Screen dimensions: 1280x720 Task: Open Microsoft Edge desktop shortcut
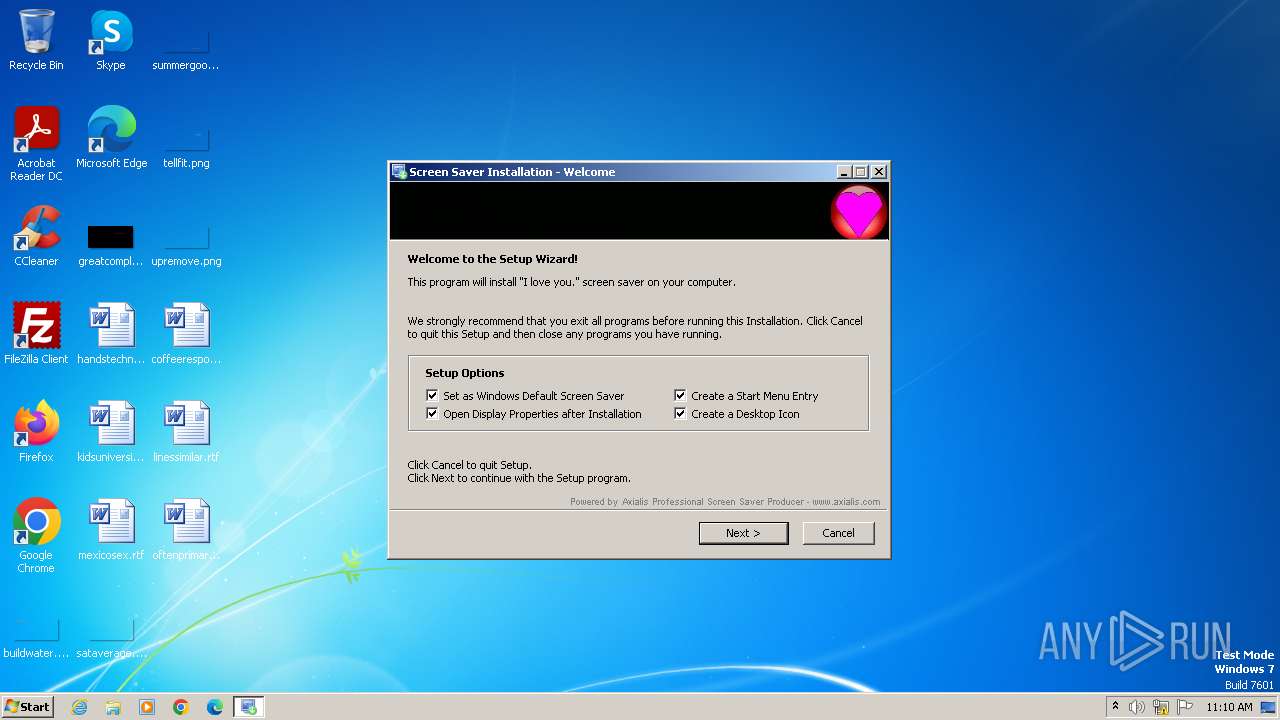tap(111, 138)
